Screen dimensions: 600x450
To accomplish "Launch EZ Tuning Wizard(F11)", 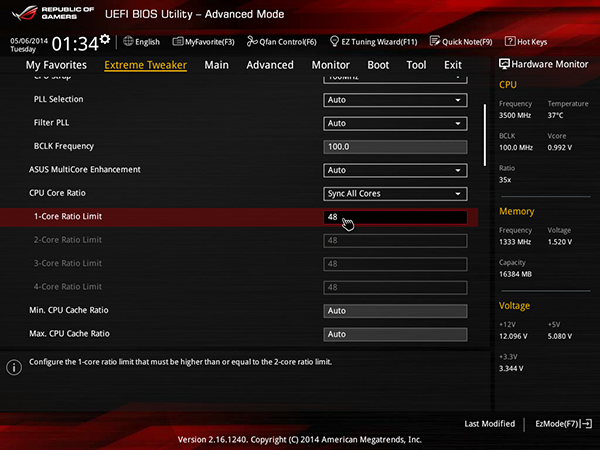I will pos(373,42).
